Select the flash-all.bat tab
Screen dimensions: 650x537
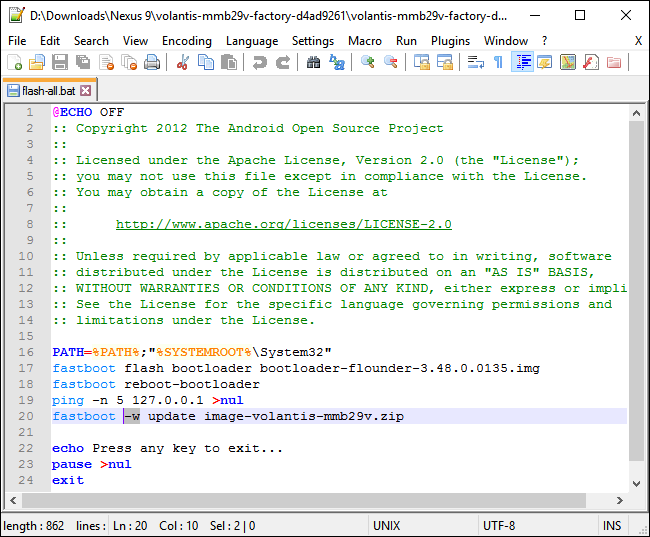click(50, 90)
